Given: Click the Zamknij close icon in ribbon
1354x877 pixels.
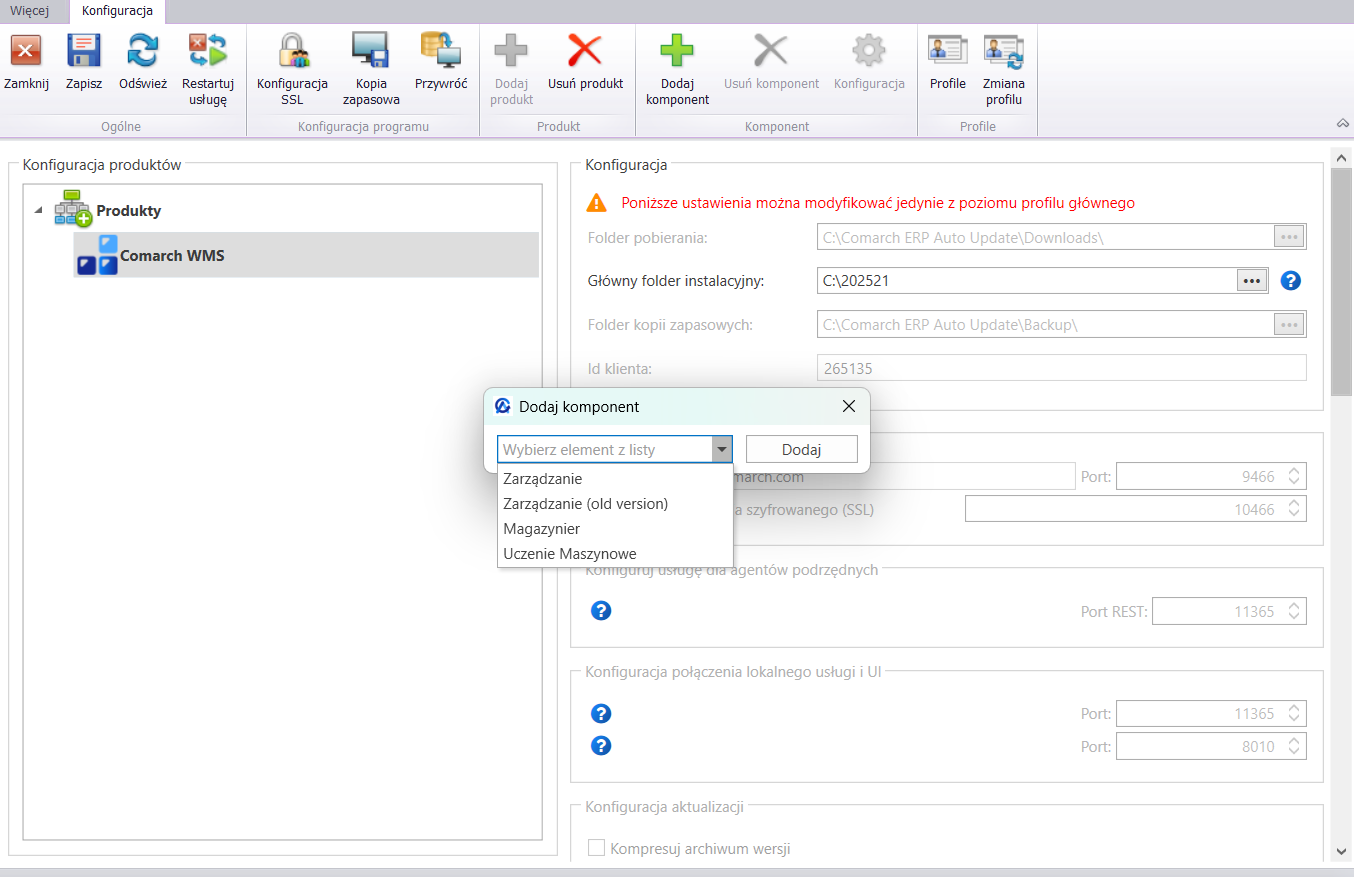Looking at the screenshot, I should coord(26,50).
